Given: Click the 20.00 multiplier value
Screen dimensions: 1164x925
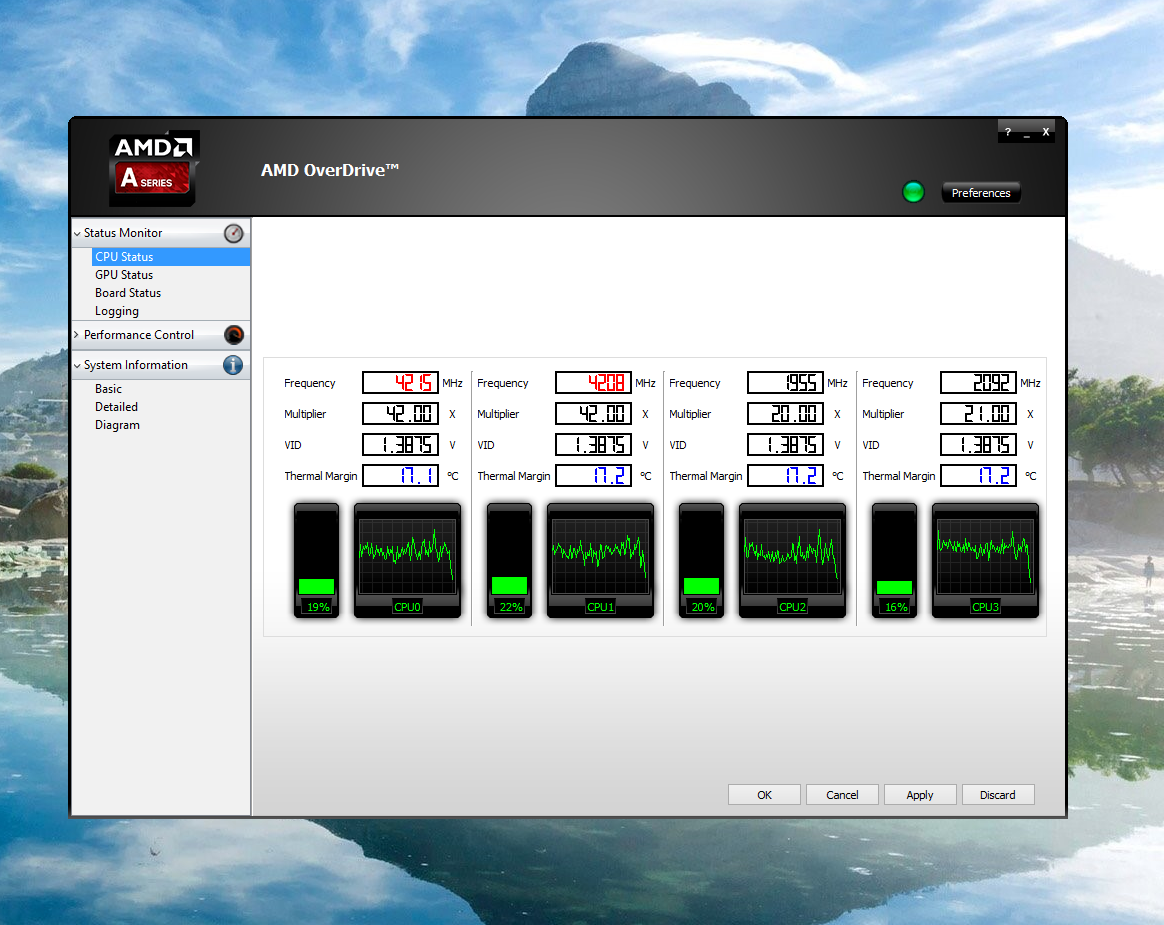Looking at the screenshot, I should [785, 414].
